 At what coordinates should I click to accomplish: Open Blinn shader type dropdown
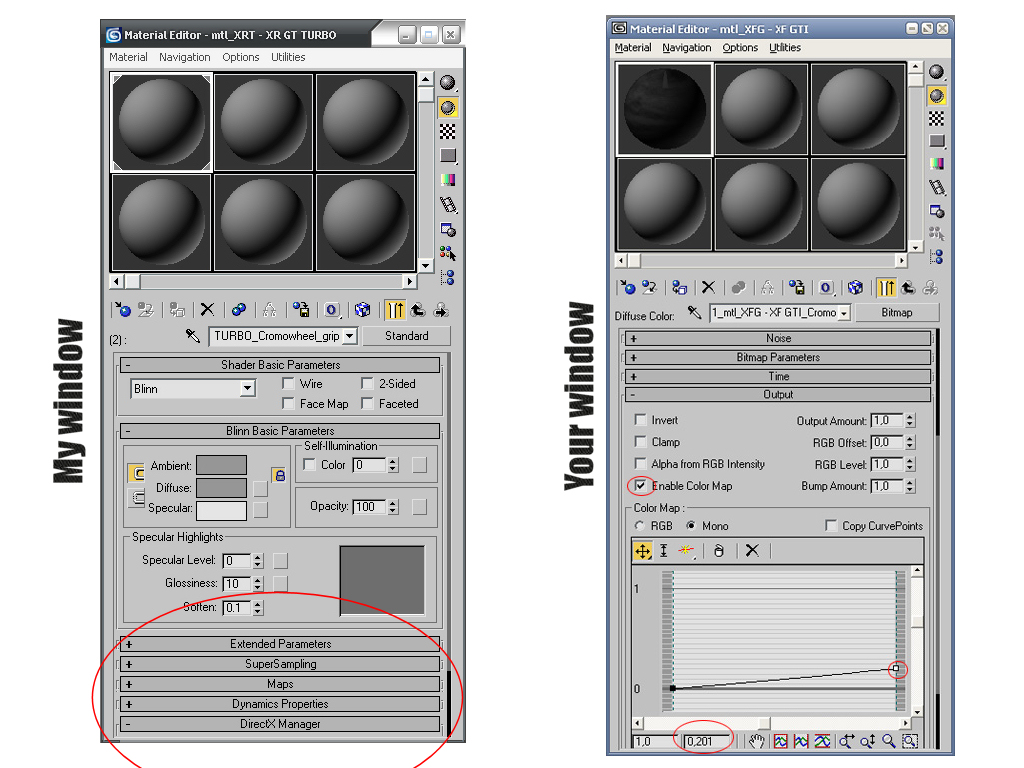point(247,389)
